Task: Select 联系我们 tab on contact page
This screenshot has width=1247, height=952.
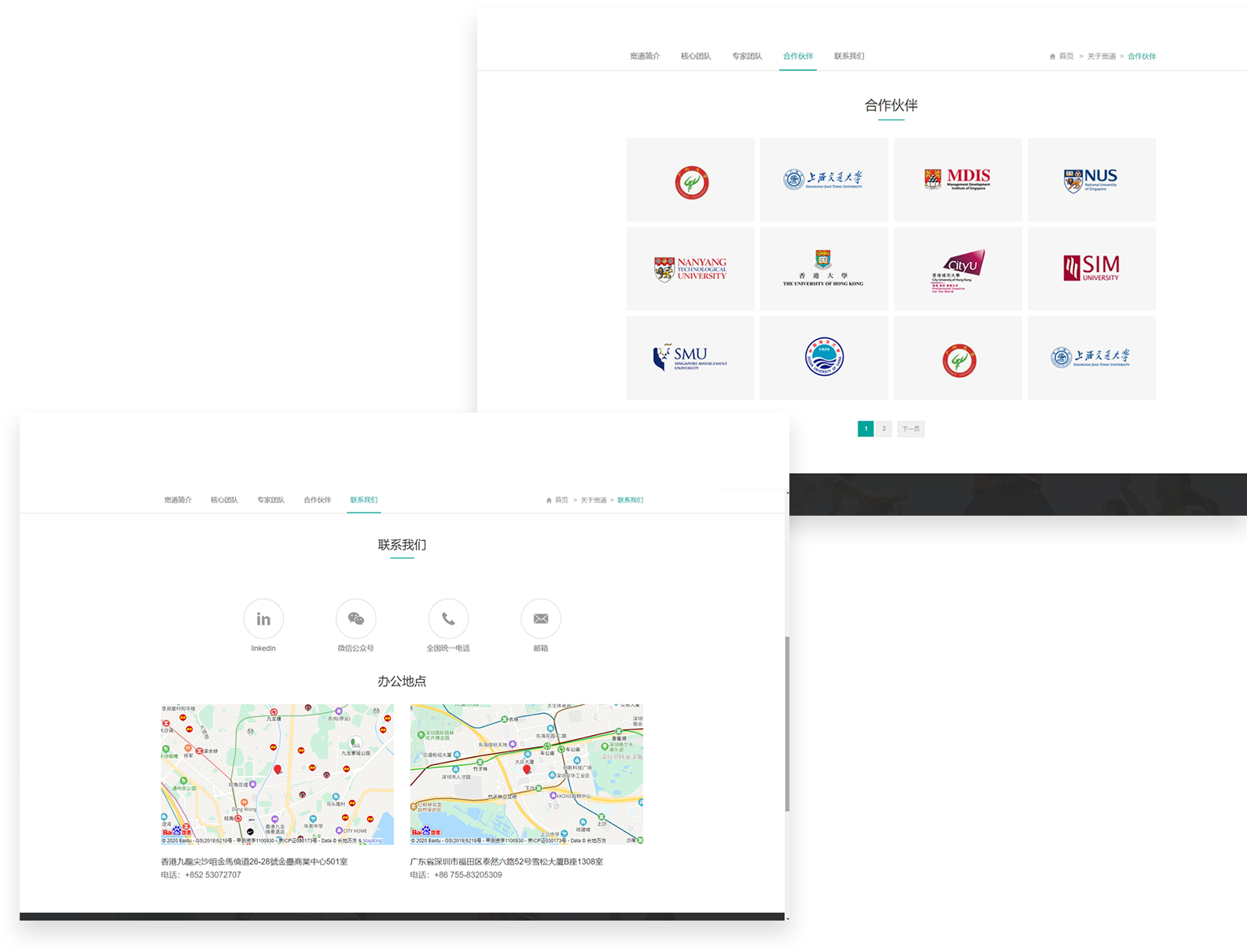Action: [x=364, y=500]
